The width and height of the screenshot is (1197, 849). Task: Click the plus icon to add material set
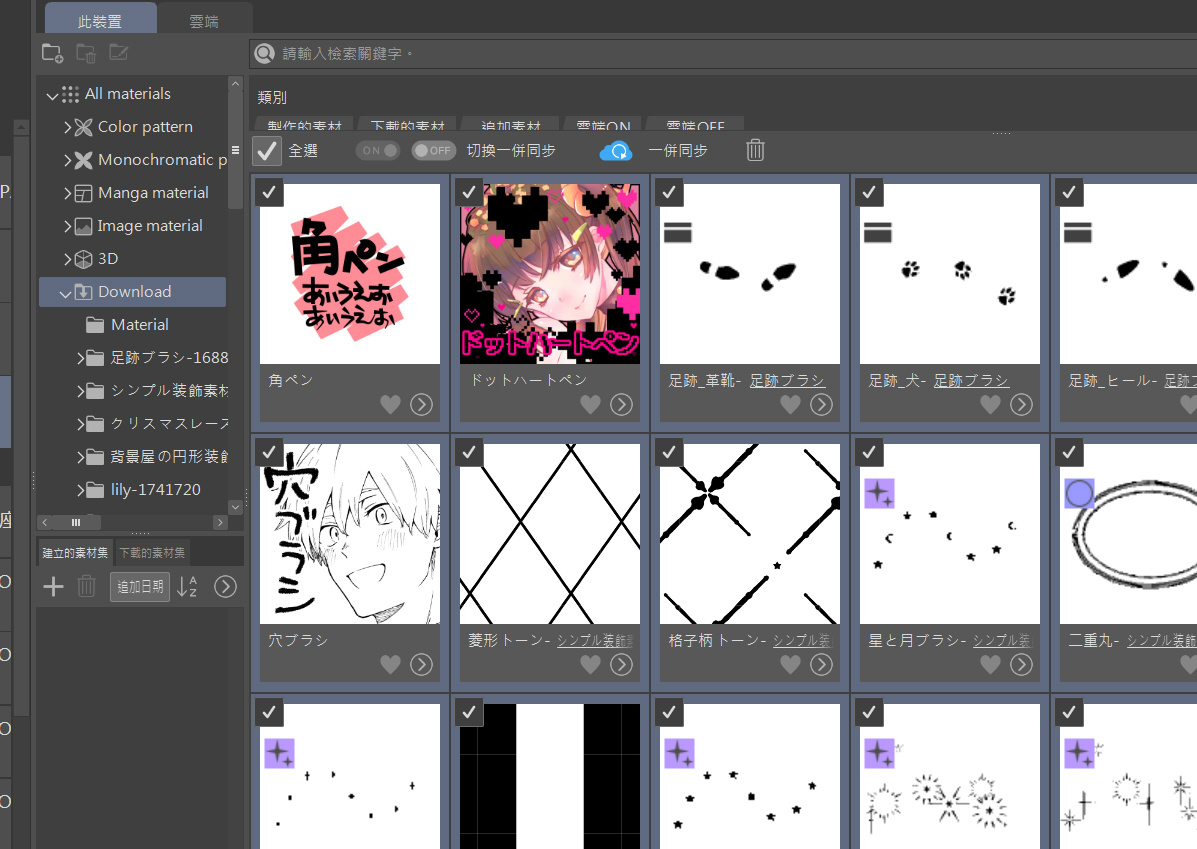point(53,587)
